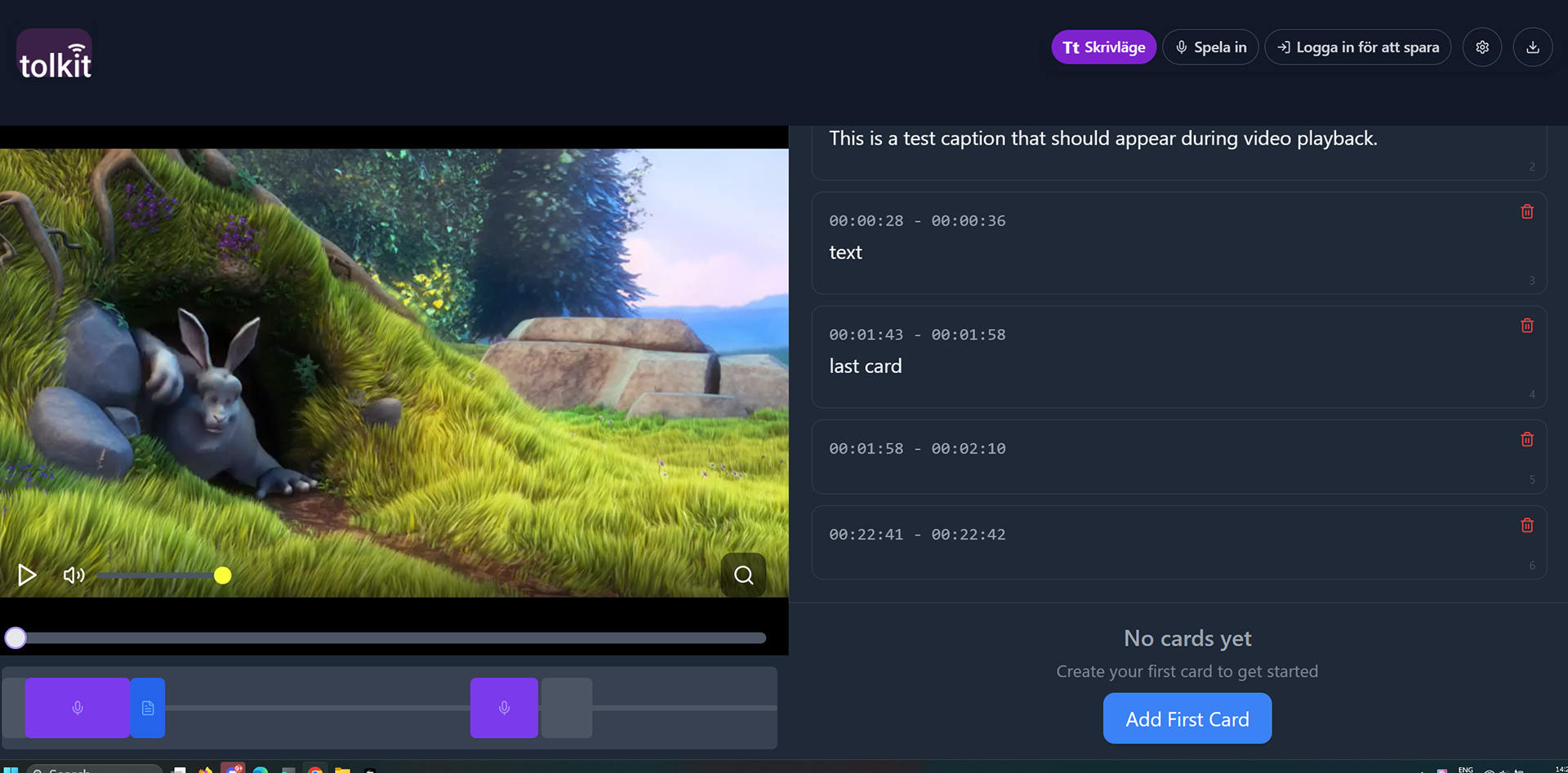Click the download icon in the header
The width and height of the screenshot is (1568, 773).
click(x=1533, y=47)
